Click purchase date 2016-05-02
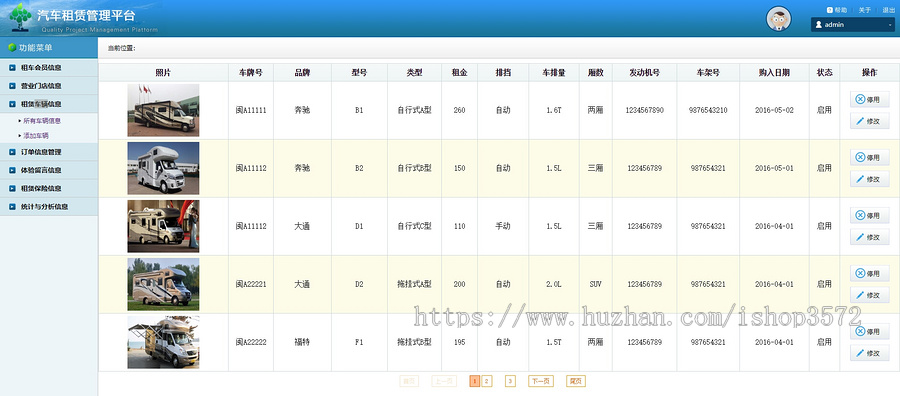The height and width of the screenshot is (396, 900). click(774, 110)
